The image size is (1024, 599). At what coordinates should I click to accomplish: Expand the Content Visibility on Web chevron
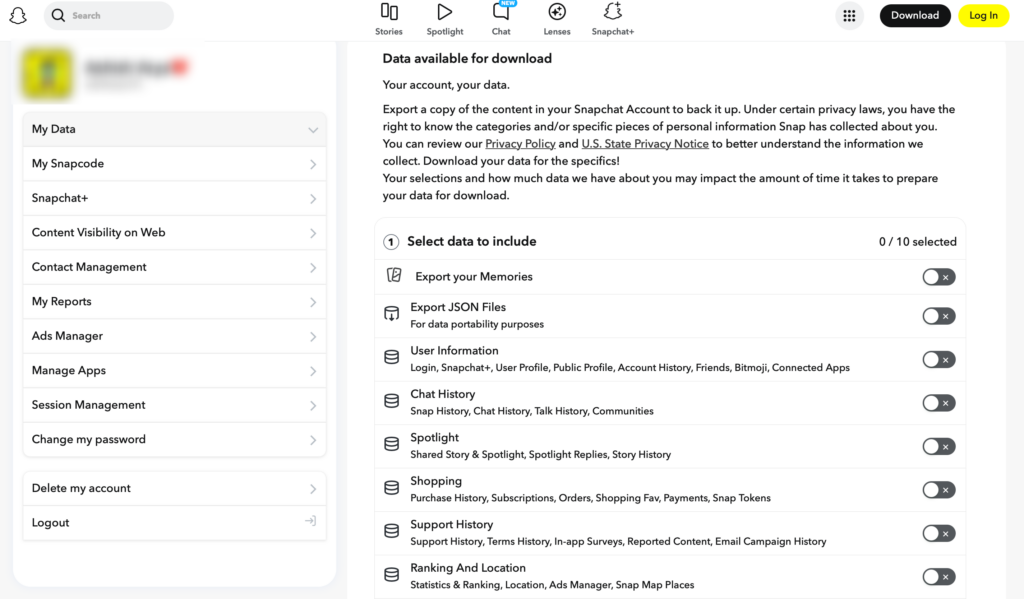pyautogui.click(x=313, y=234)
